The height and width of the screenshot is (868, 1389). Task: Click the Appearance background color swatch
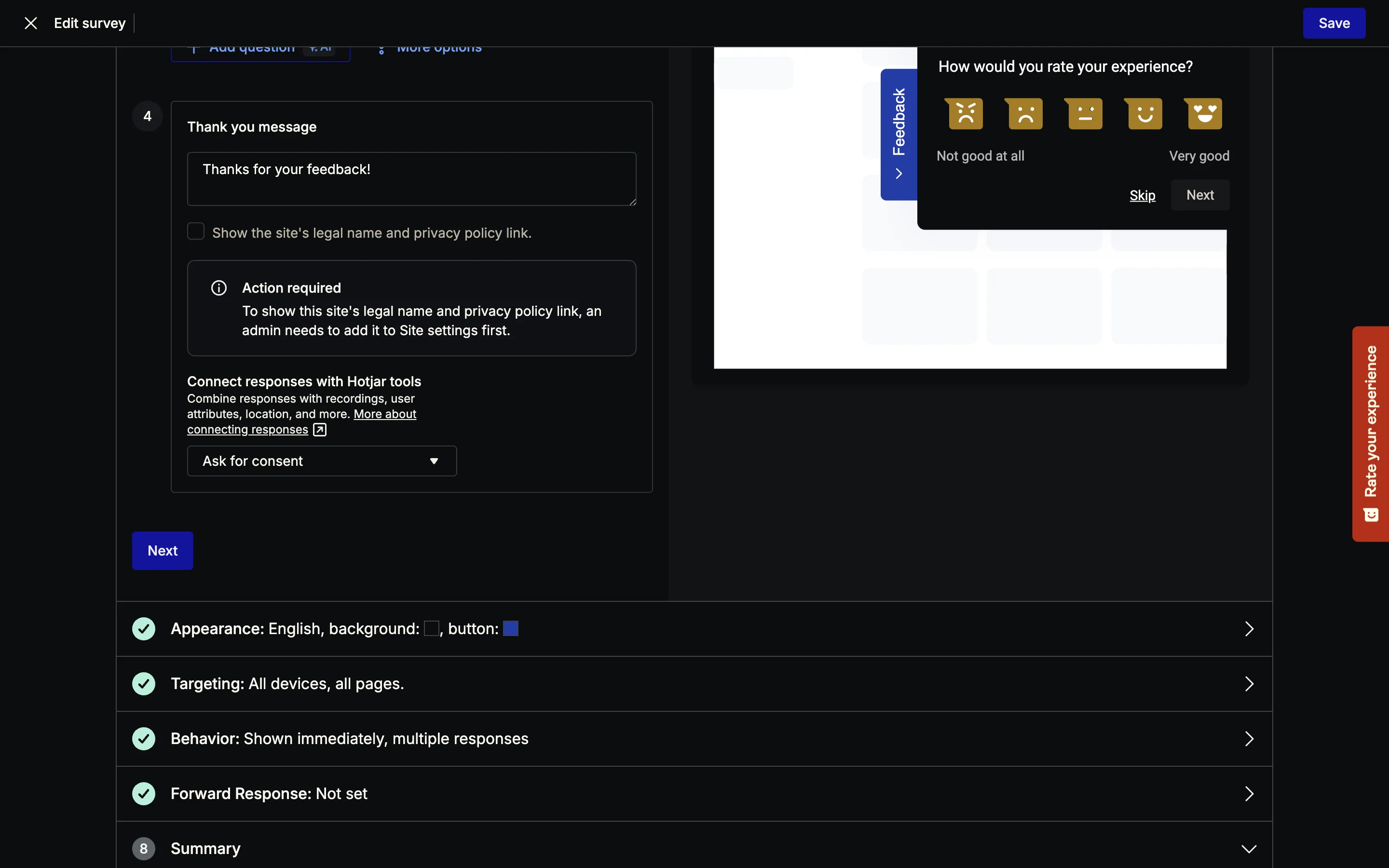click(431, 629)
